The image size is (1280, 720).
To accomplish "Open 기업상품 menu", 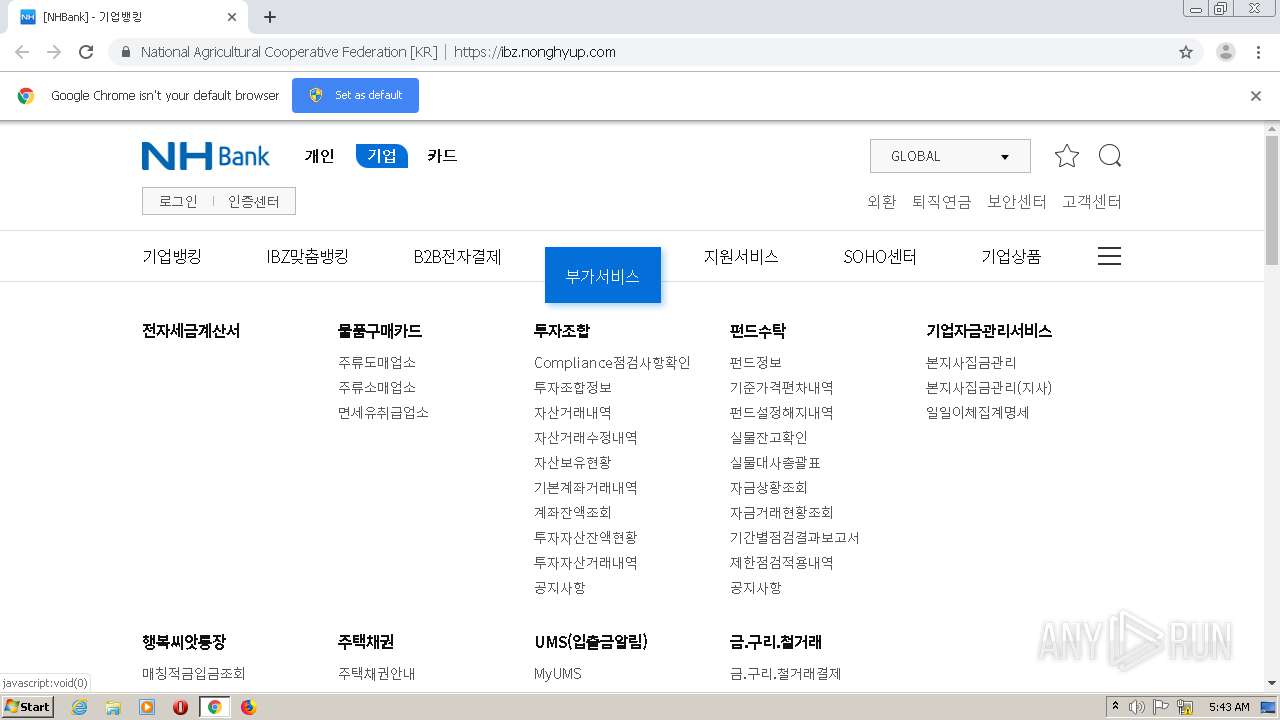I will pos(1011,256).
